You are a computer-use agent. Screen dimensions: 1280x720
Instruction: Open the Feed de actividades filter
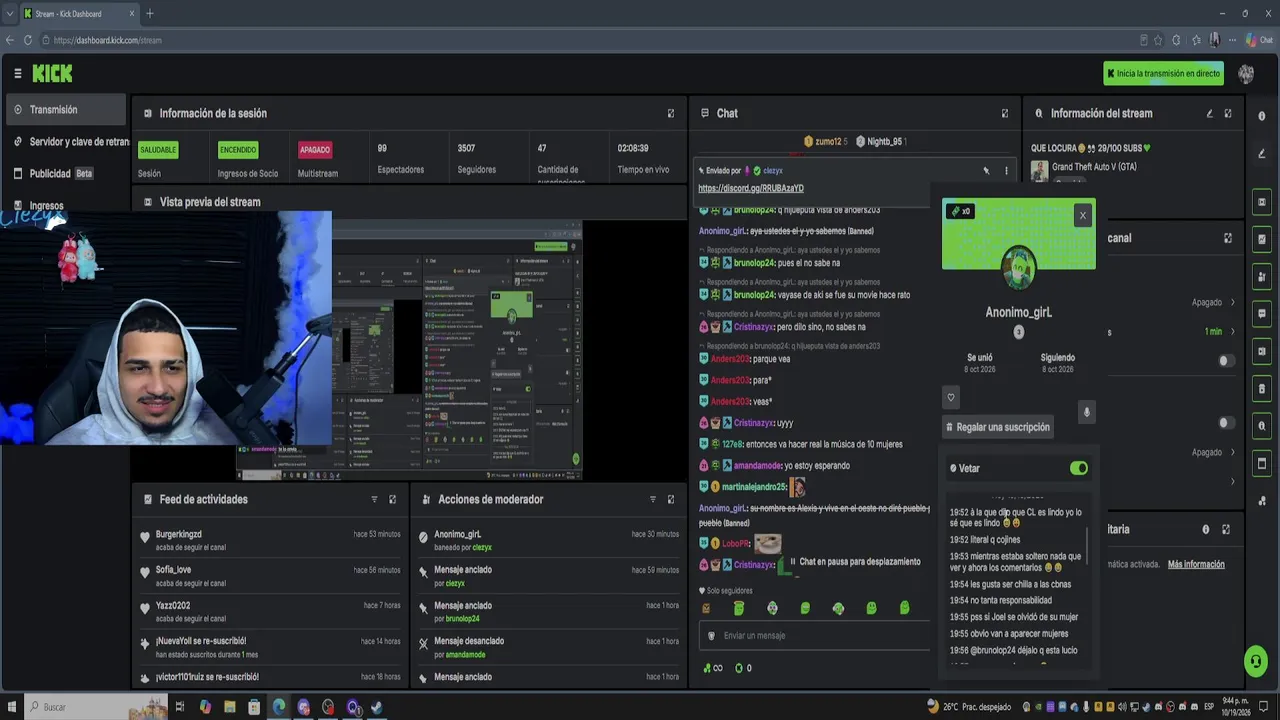[x=374, y=500]
